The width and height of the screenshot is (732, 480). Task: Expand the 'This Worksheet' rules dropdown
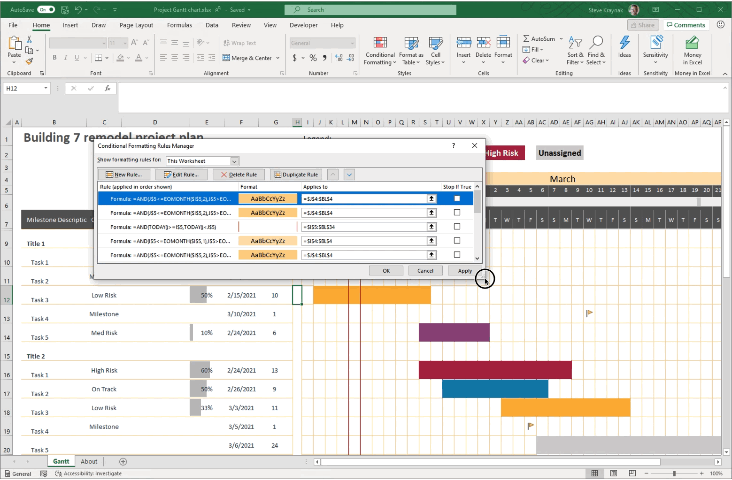[235, 160]
